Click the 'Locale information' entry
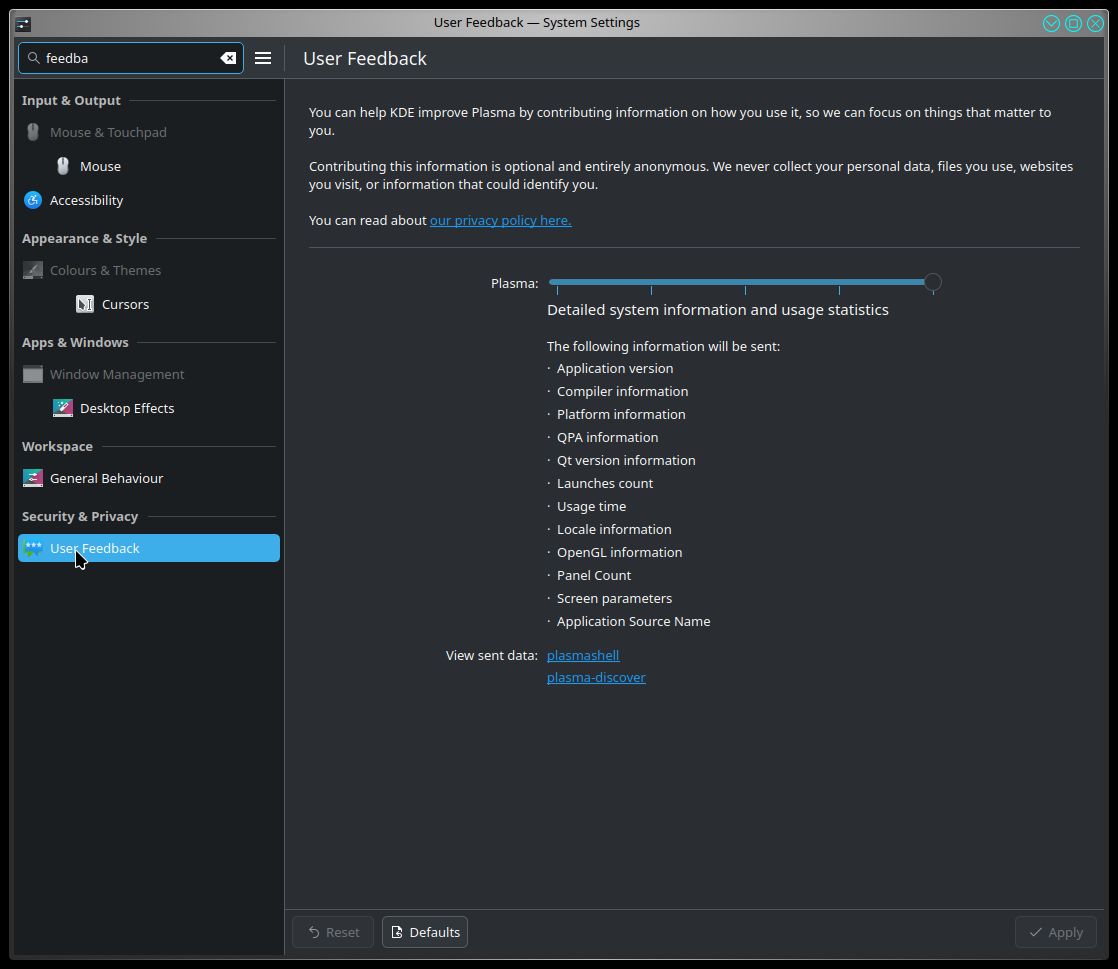The height and width of the screenshot is (969, 1118). click(x=614, y=529)
